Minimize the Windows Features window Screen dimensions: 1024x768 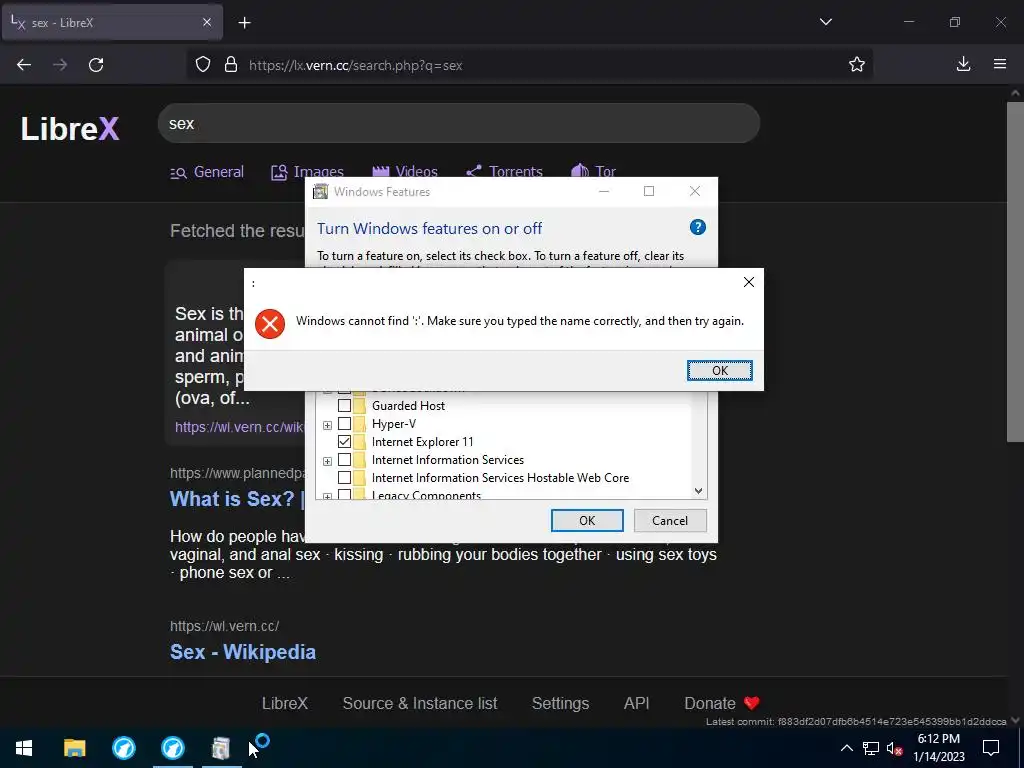point(603,191)
